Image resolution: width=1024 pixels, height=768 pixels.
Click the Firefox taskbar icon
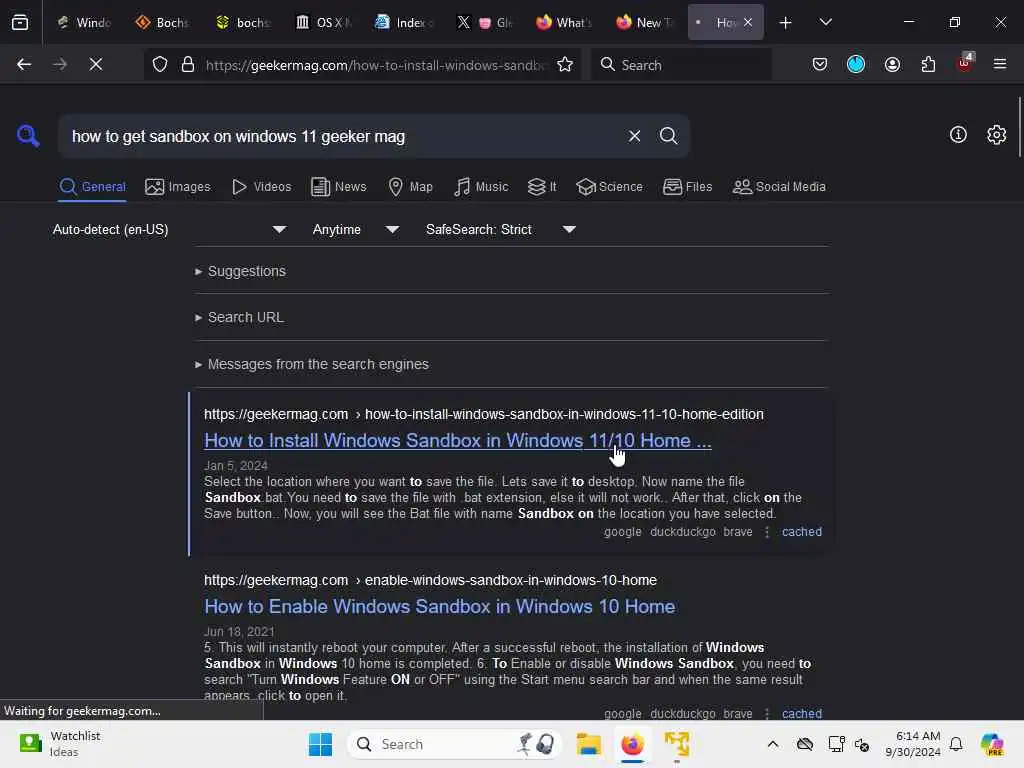632,744
